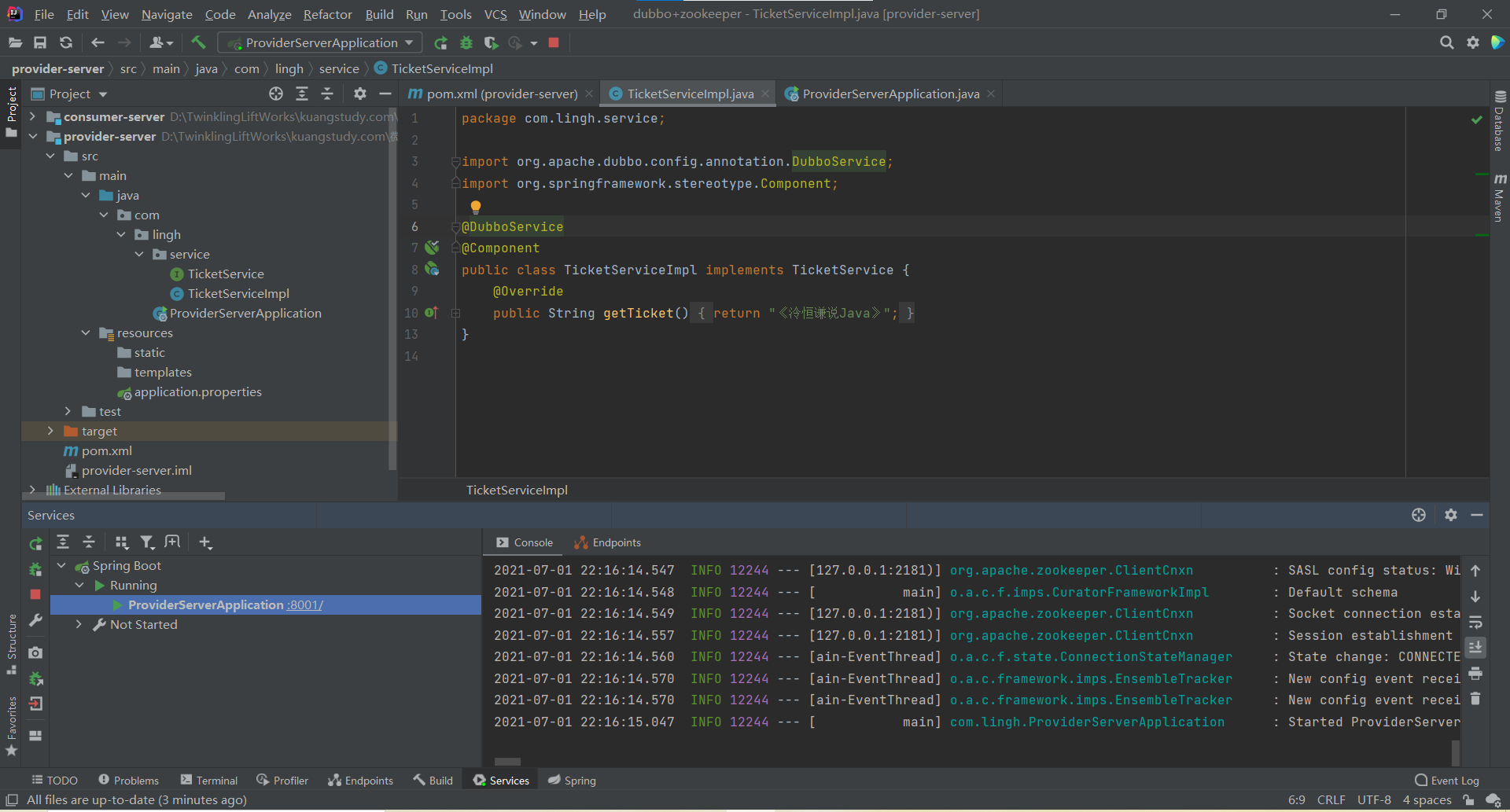Navigate back with the left arrow
The width and height of the screenshot is (1510, 812).
click(98, 42)
